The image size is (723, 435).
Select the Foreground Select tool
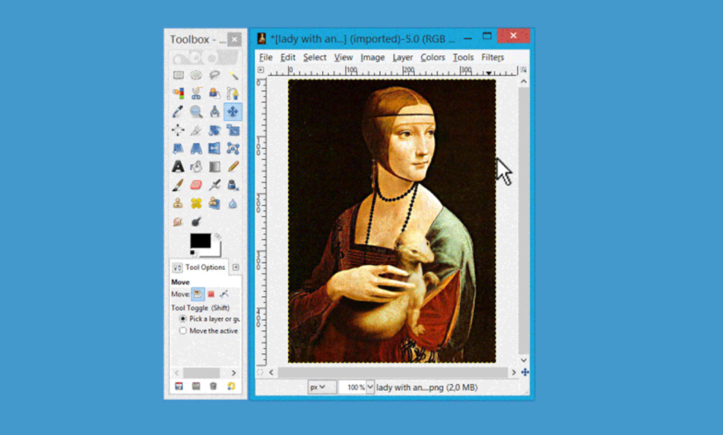214,93
